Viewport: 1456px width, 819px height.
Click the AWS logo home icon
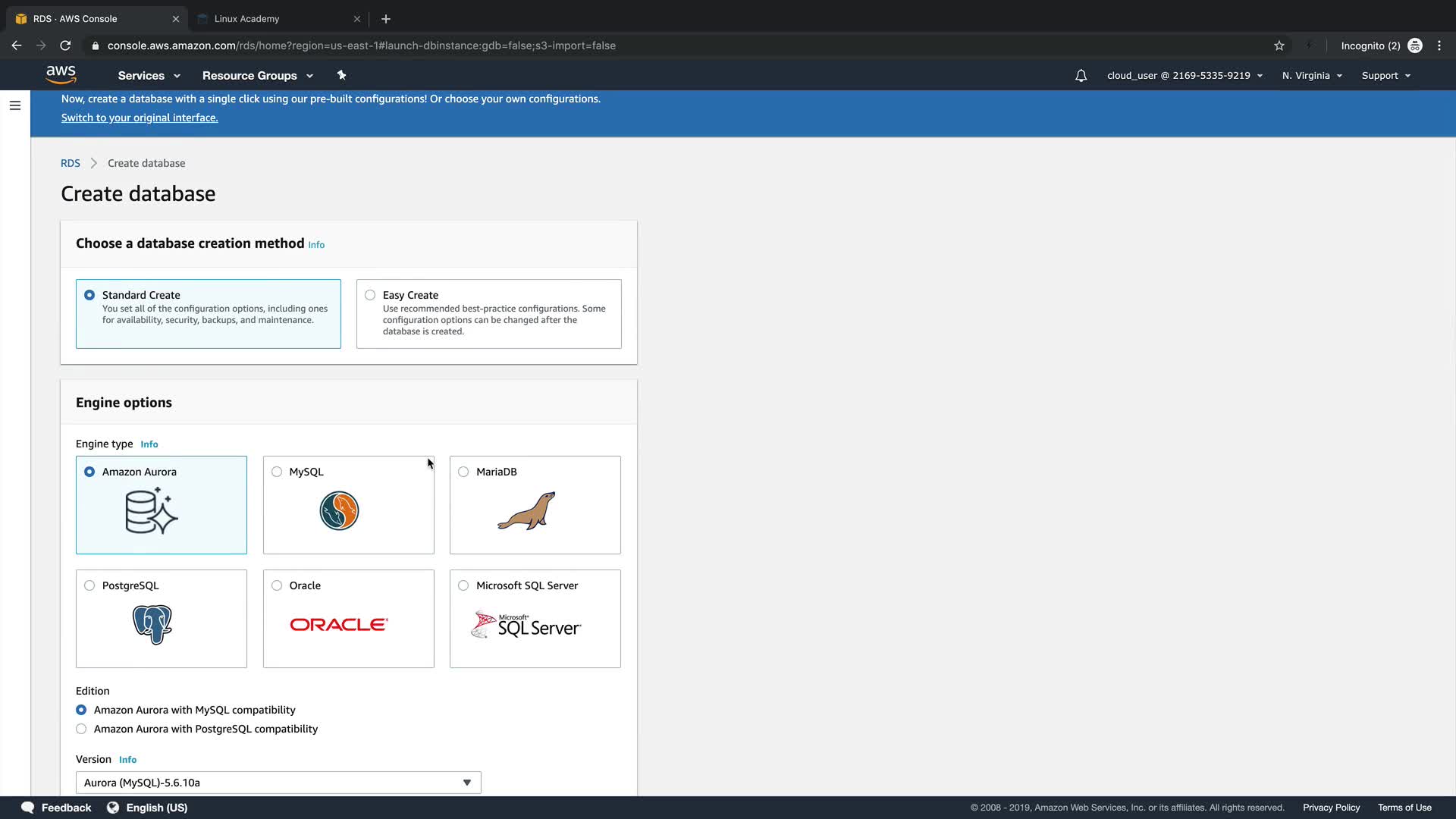[61, 74]
